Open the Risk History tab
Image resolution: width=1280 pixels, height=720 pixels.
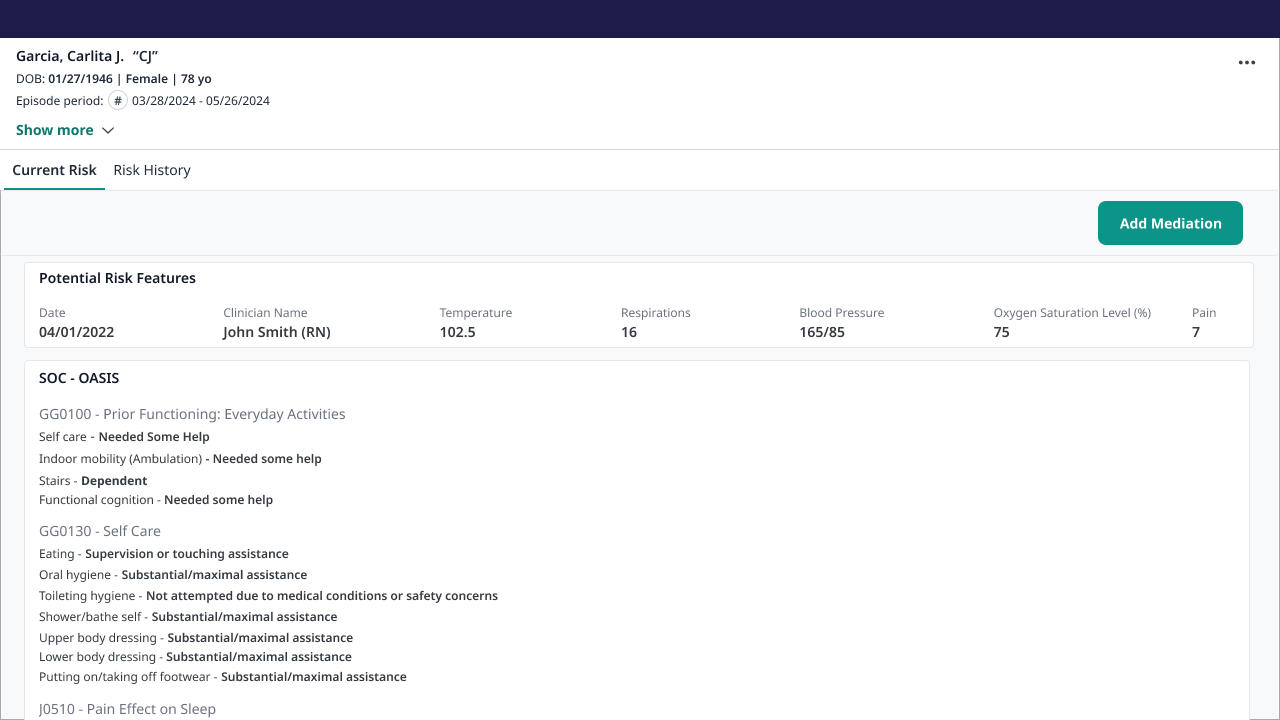[x=152, y=170]
